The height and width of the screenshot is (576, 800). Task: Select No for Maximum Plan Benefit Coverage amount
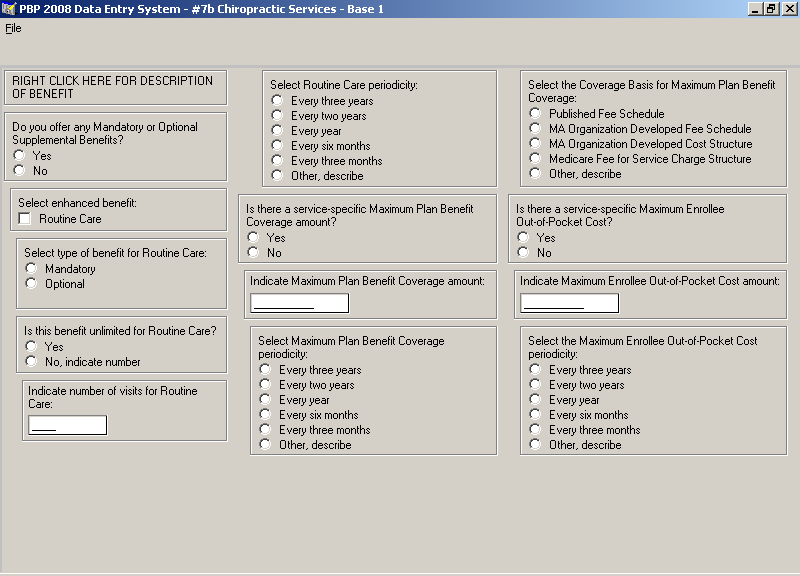(x=253, y=253)
